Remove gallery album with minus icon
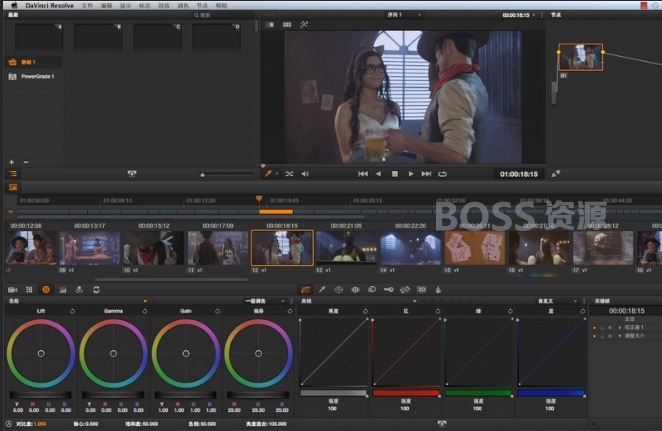The image size is (662, 431). 26,162
